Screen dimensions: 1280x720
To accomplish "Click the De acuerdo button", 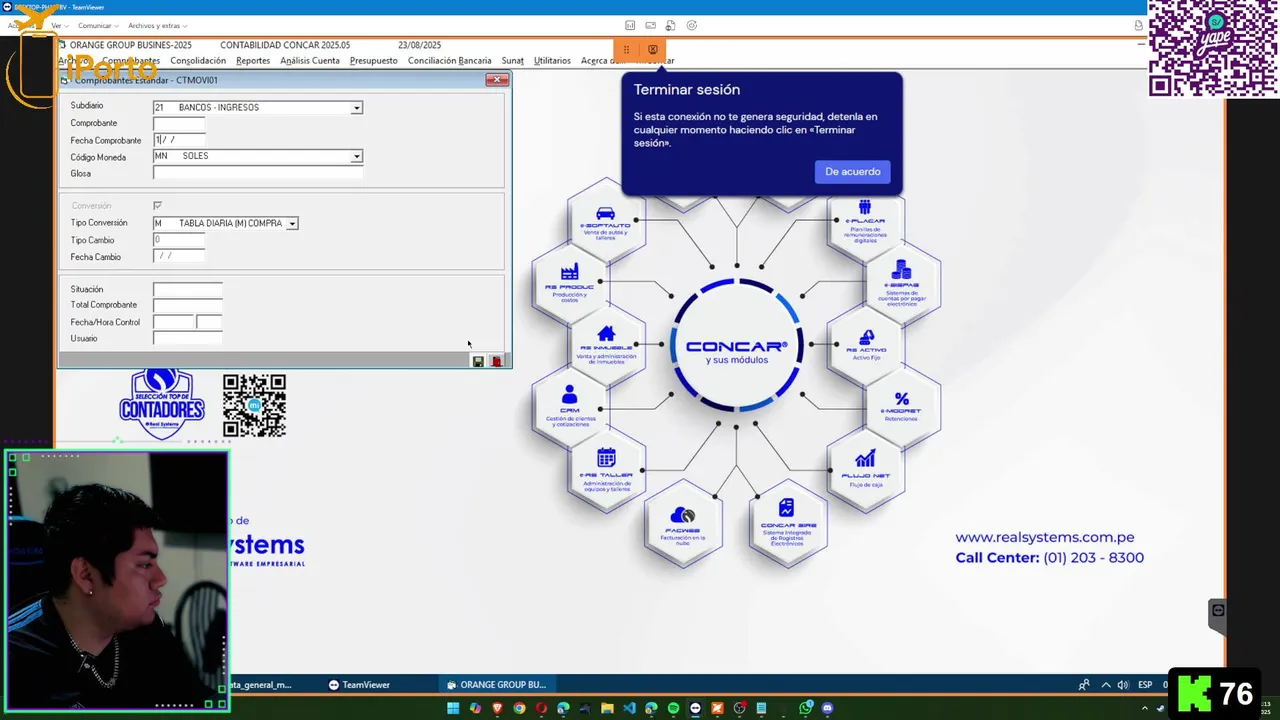I will [x=853, y=172].
